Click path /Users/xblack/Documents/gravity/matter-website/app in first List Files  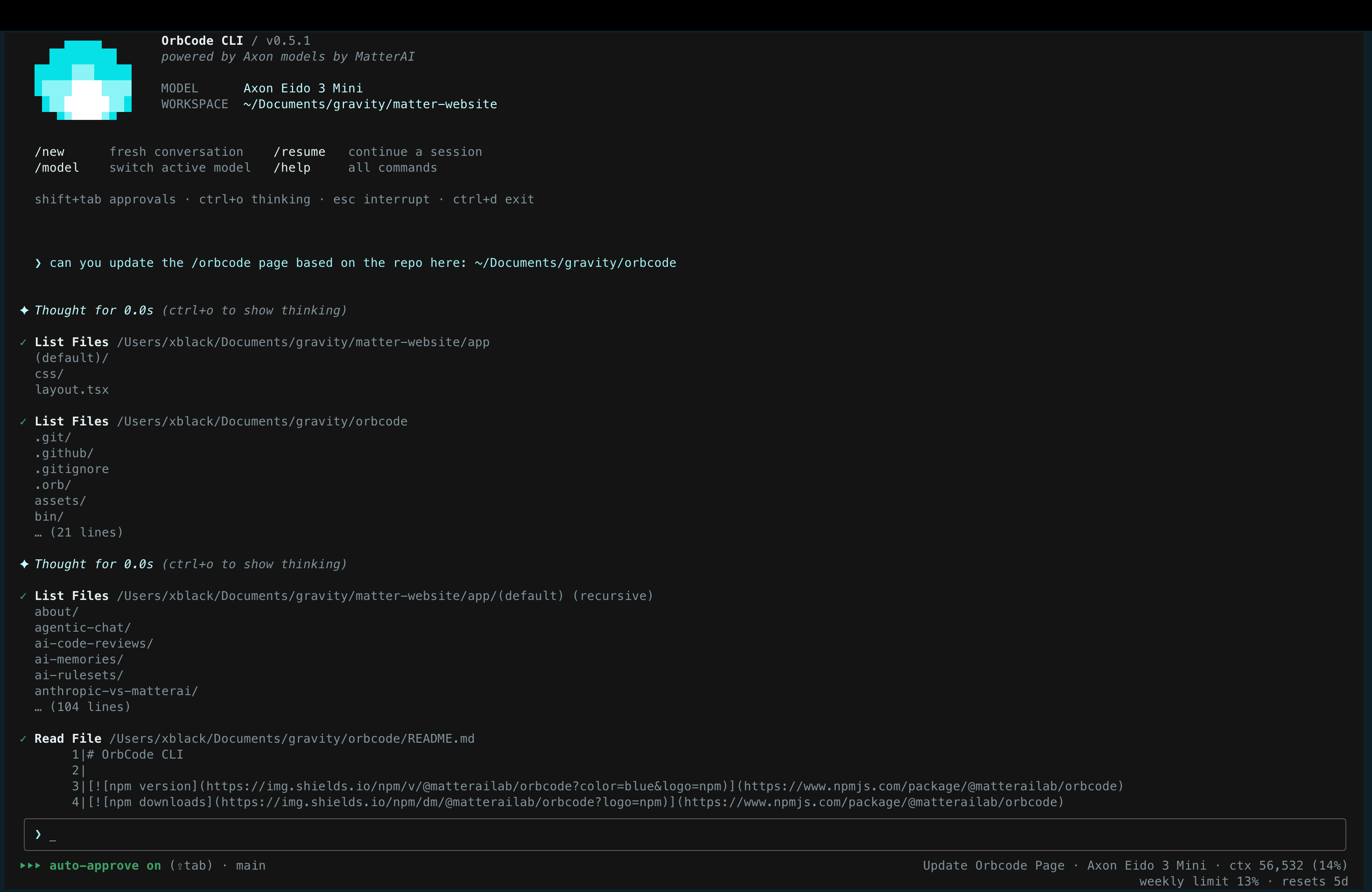[x=303, y=342]
